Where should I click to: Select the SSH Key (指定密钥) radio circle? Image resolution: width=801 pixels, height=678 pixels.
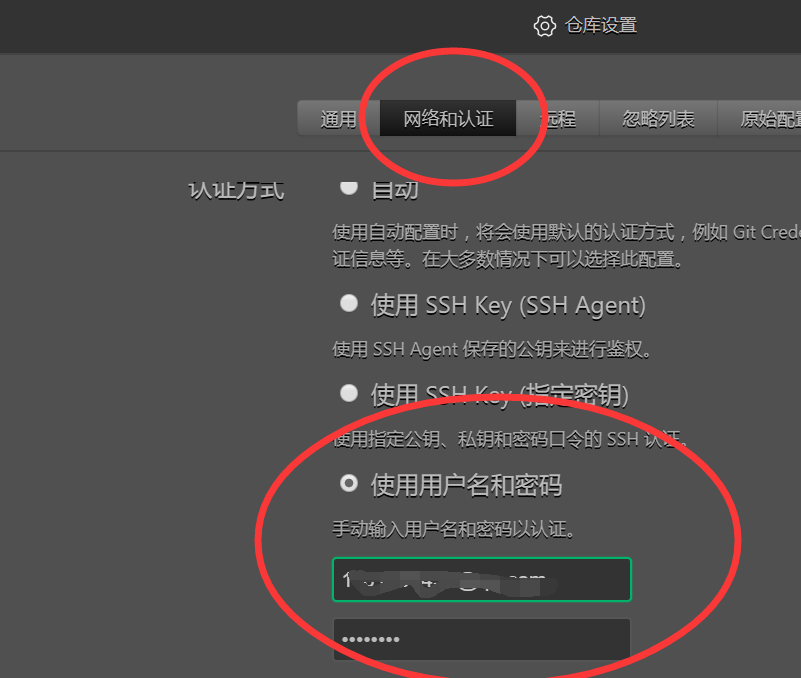(x=349, y=393)
